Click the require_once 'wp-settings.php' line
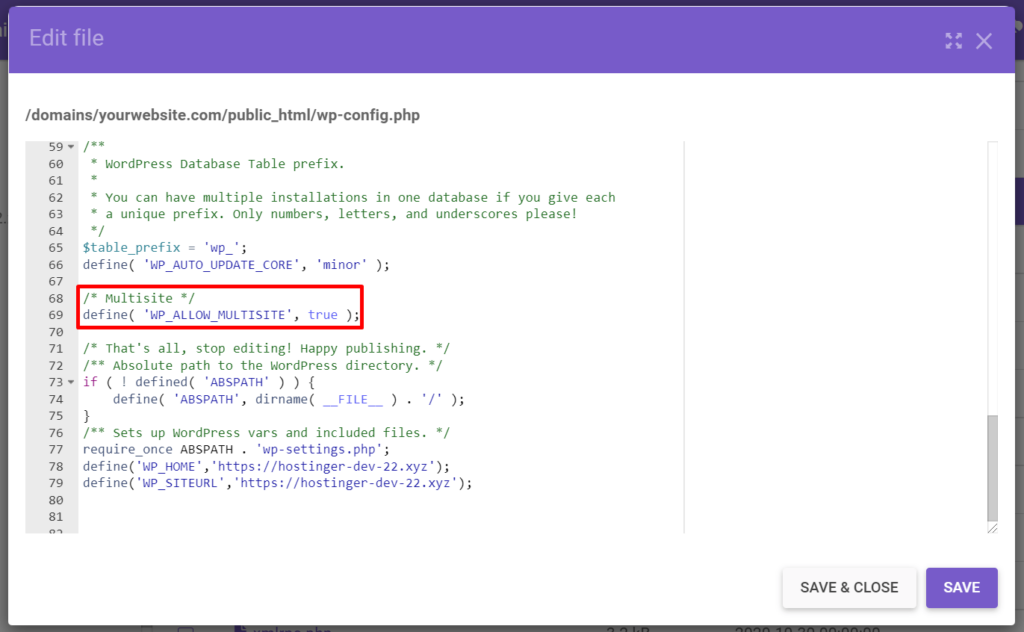This screenshot has height=632, width=1024. pos(236,450)
